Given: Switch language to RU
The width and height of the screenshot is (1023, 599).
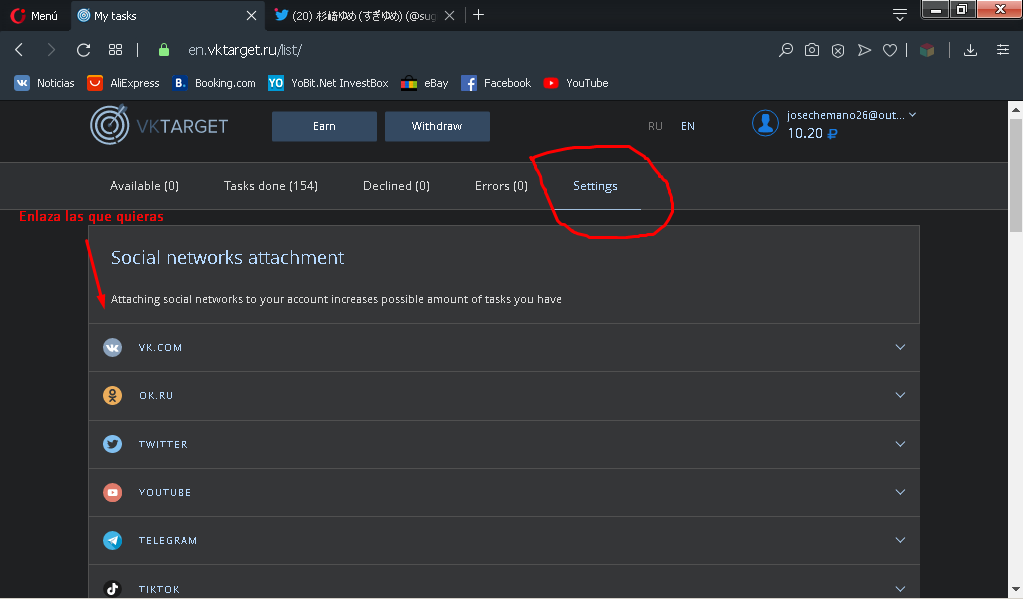Looking at the screenshot, I should pos(655,126).
